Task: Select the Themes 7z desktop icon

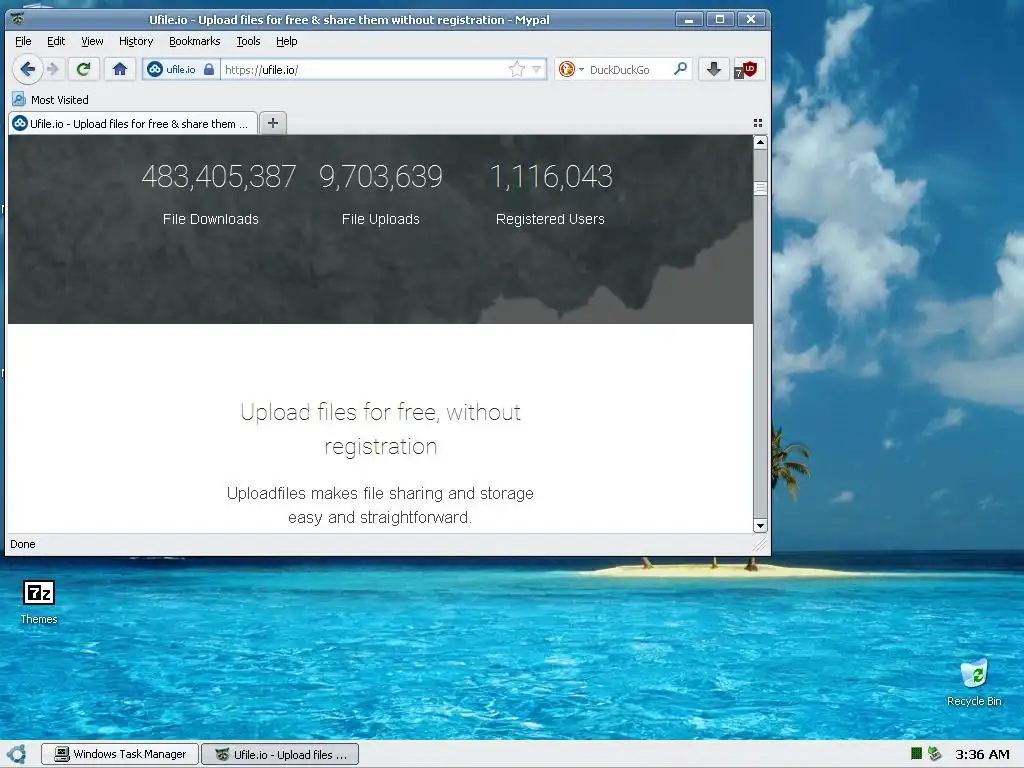Action: [39, 603]
